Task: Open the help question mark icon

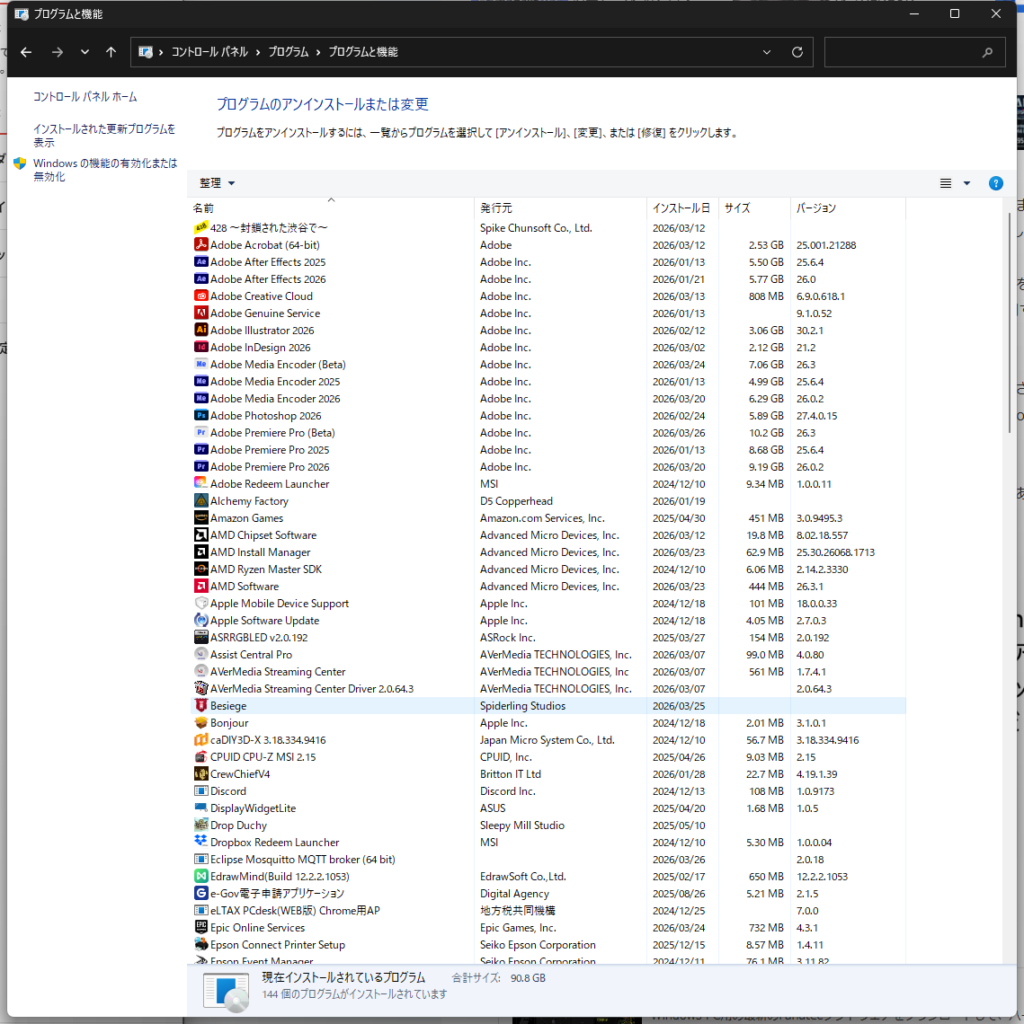Action: click(995, 183)
